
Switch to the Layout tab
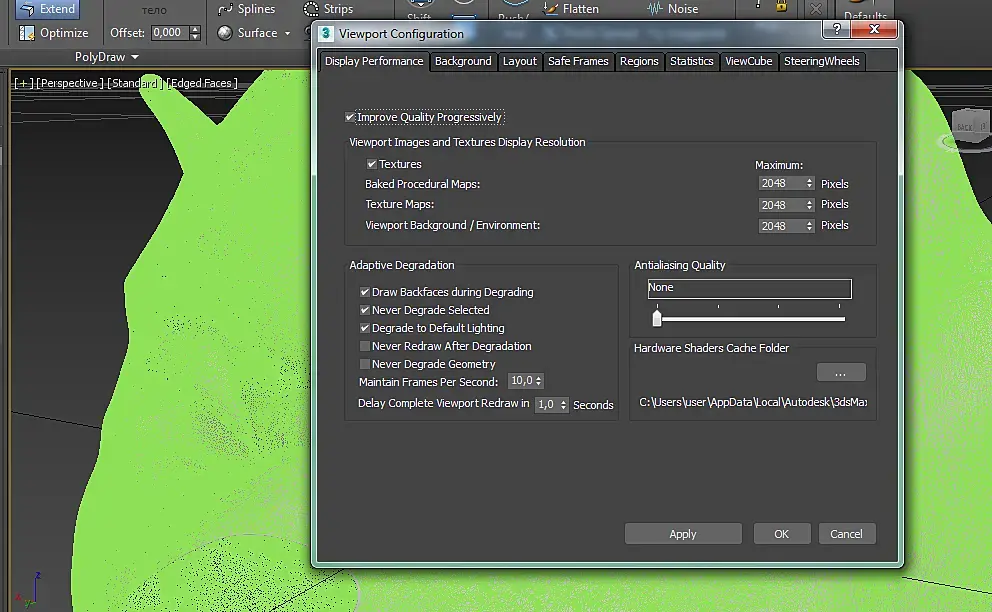tap(519, 61)
